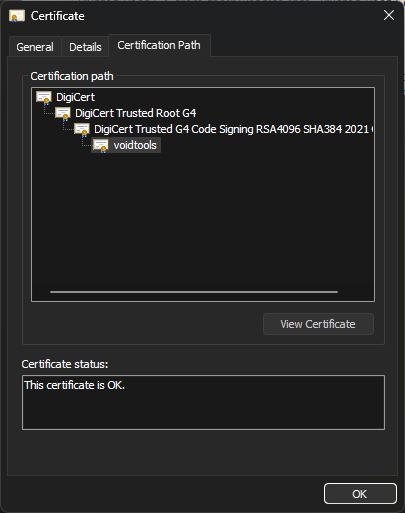Close the Certificate window
Viewport: 405px width, 513px height.
[389, 15]
